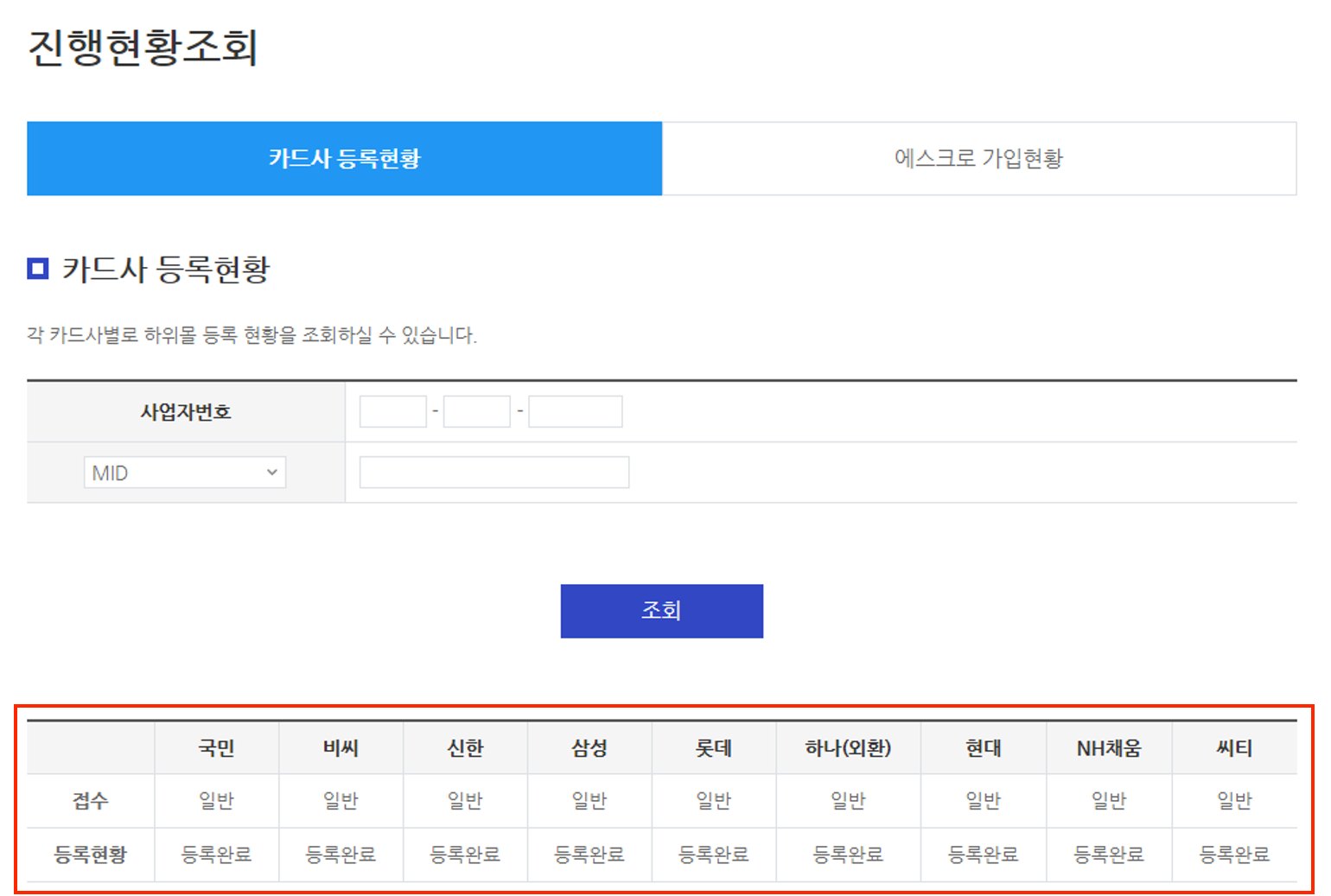The width and height of the screenshot is (1331, 896).
Task: Open the MID type dropdown
Action: pos(184,472)
